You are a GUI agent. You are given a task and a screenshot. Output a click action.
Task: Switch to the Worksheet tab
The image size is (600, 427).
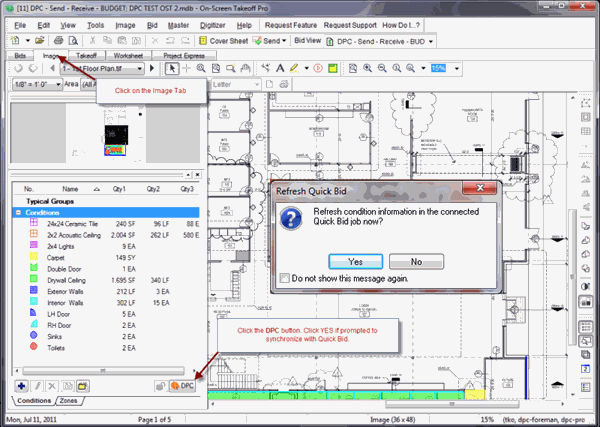(x=128, y=56)
